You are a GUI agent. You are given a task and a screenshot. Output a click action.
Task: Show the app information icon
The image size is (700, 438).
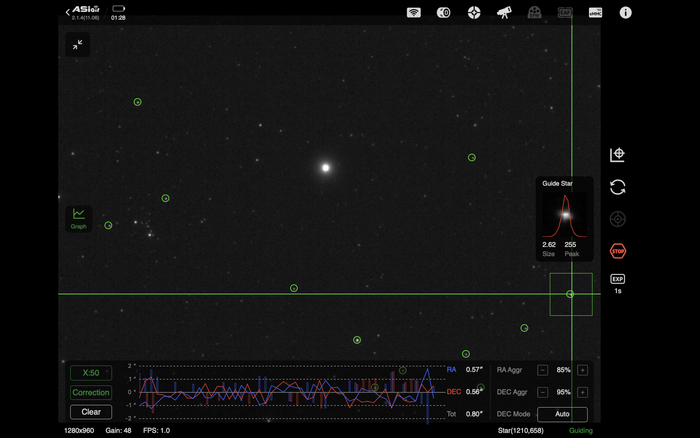(x=626, y=13)
